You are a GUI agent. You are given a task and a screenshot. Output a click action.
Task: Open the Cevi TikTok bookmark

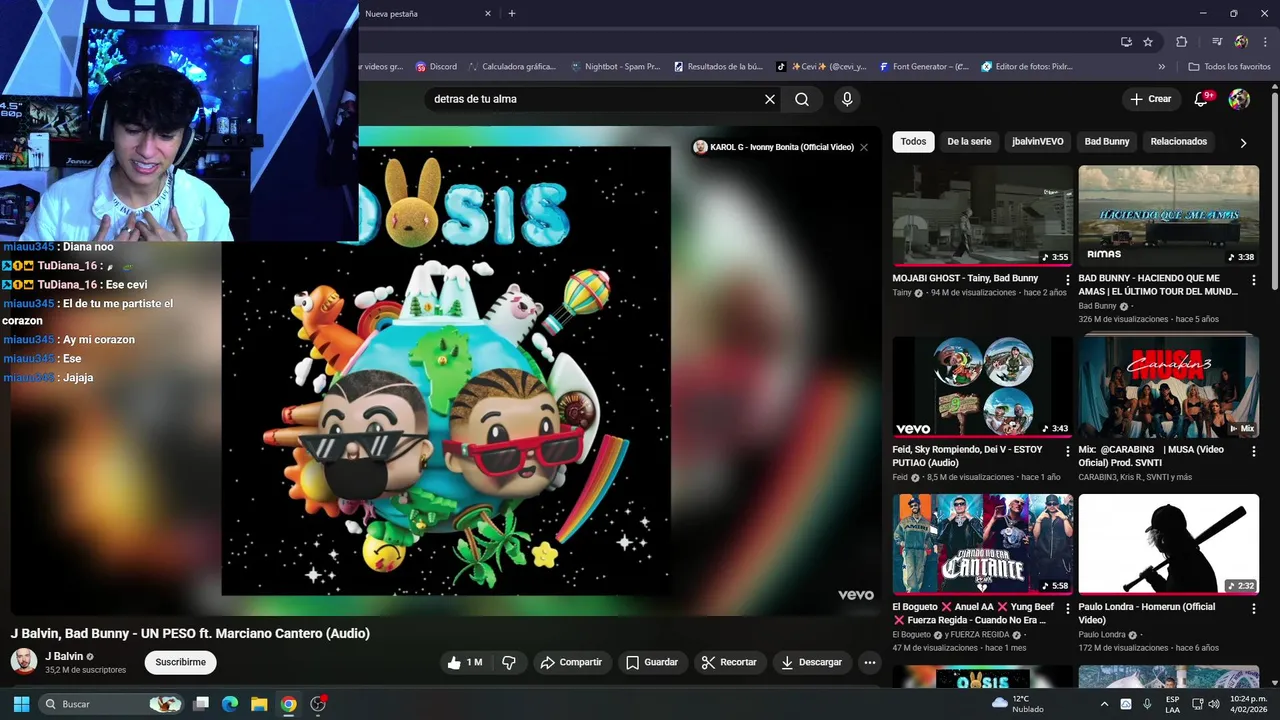[821, 67]
